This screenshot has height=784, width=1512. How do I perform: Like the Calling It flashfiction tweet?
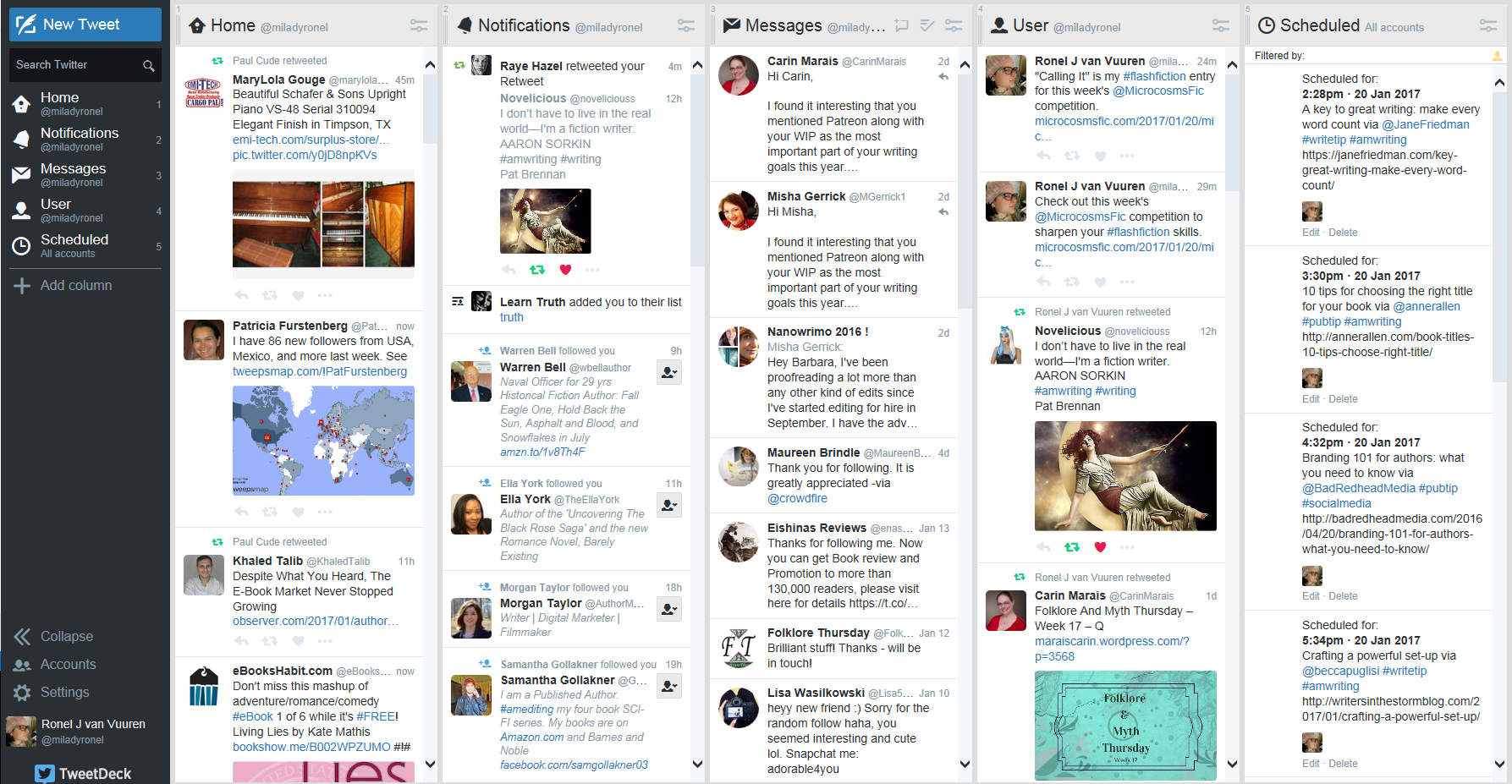point(1100,156)
